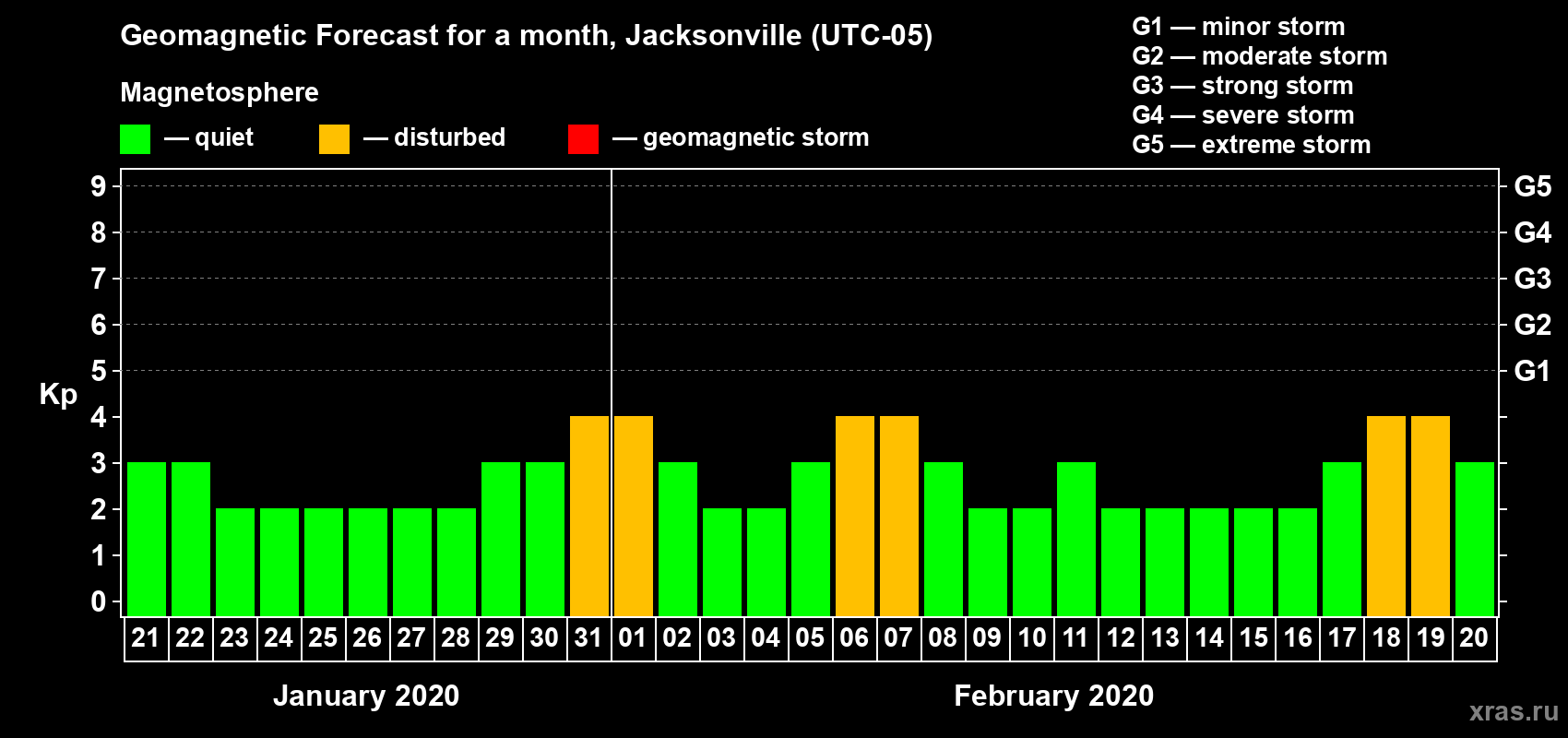Click date cell 16 in February

coord(1298,638)
